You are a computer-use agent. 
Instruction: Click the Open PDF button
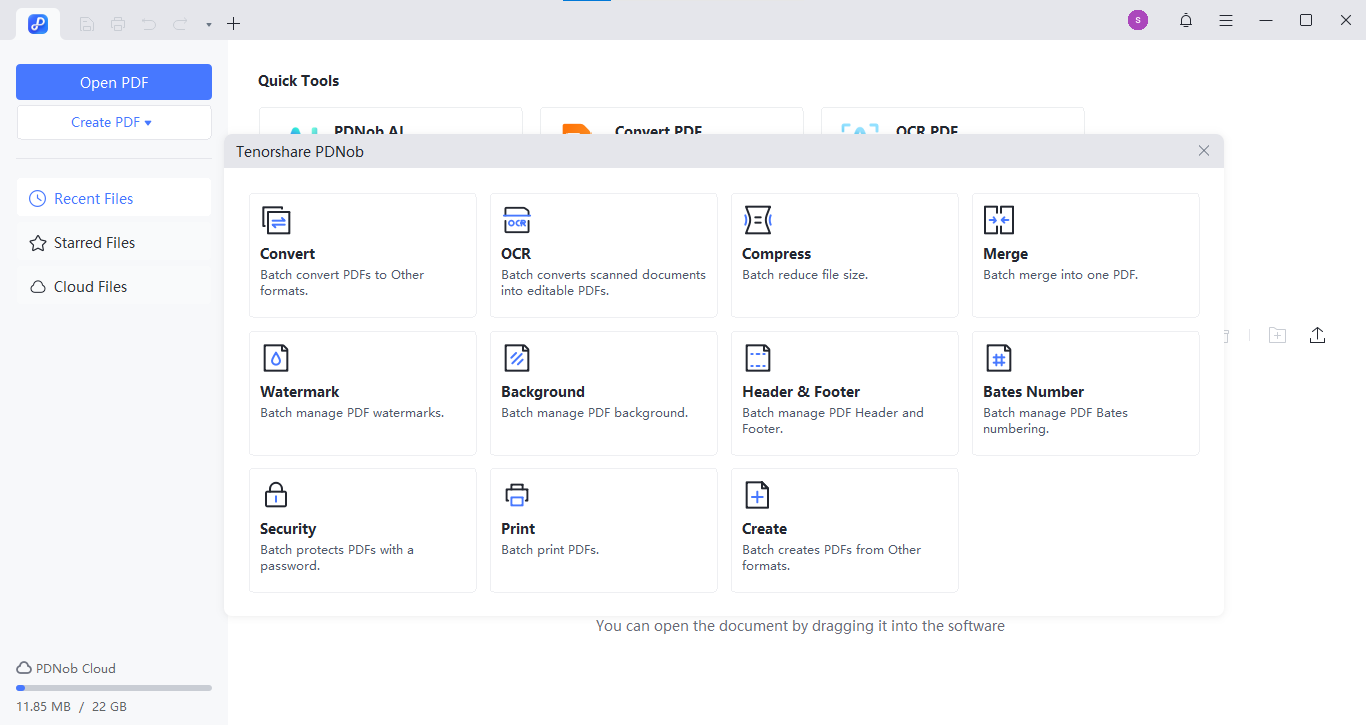tap(114, 81)
